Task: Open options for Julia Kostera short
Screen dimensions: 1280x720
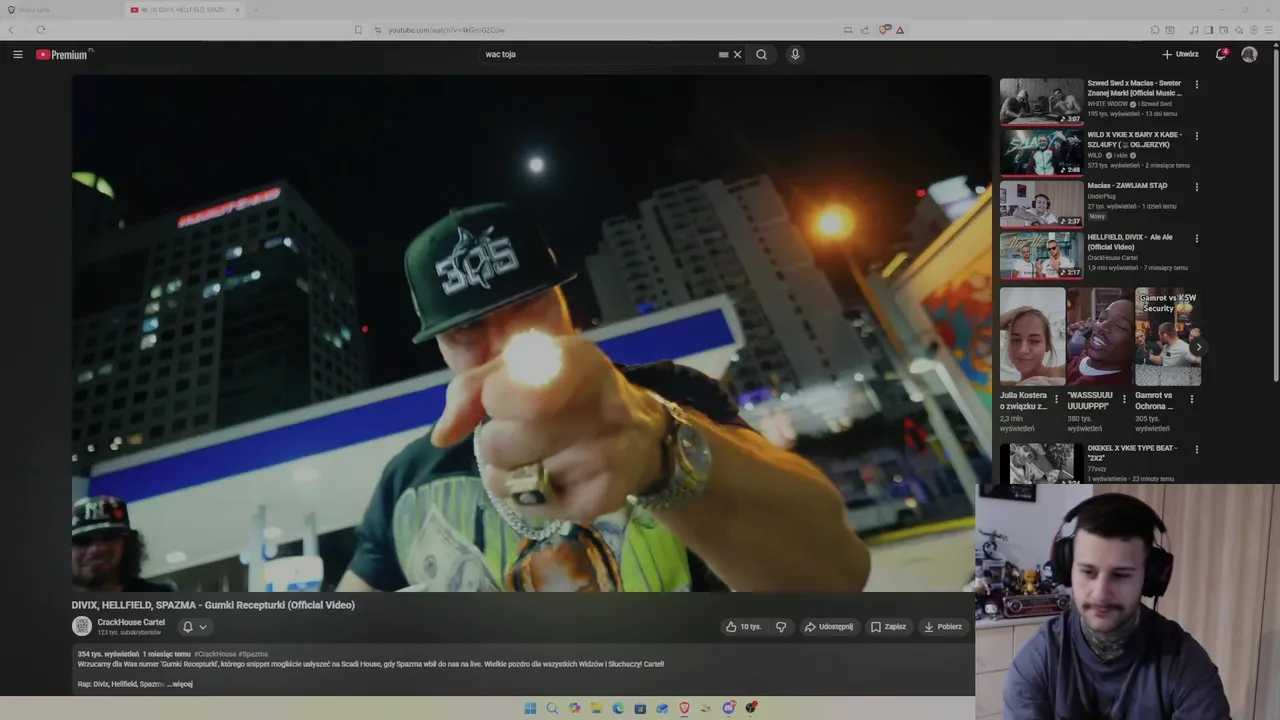Action: pyautogui.click(x=1056, y=399)
